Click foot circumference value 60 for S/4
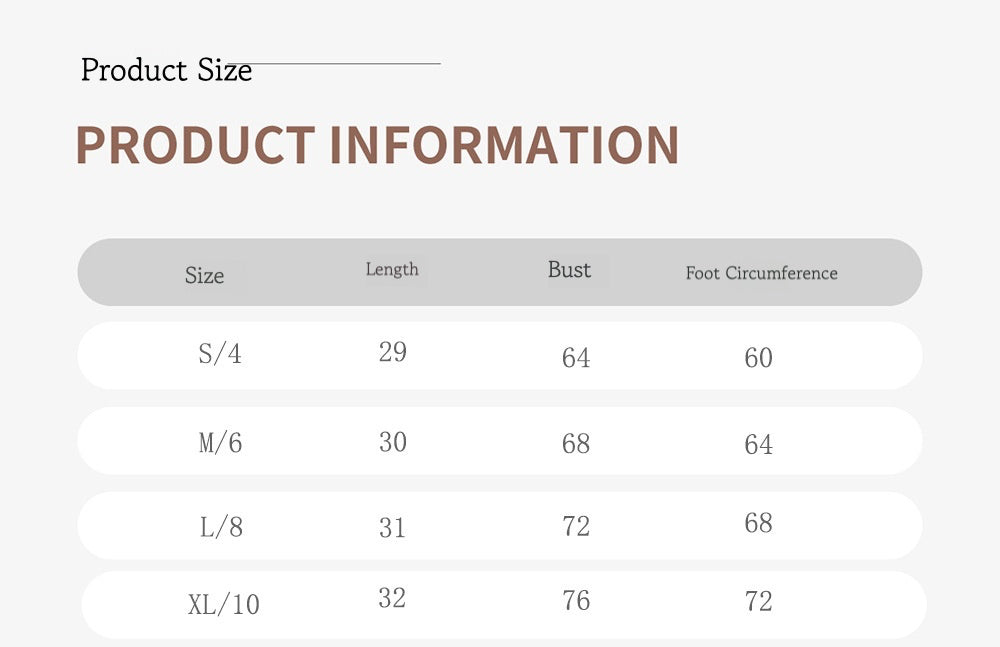Viewport: 1000px width, 647px height. (758, 358)
